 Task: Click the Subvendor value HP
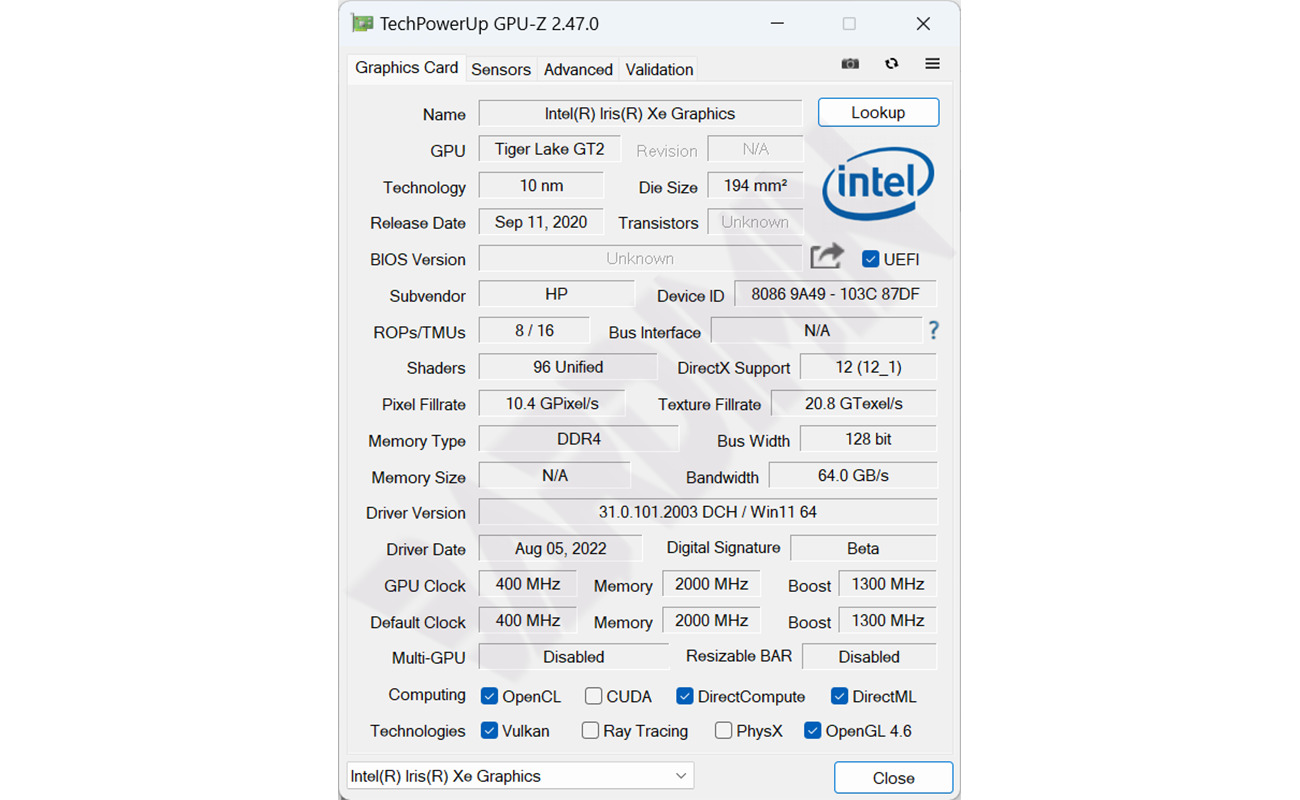pyautogui.click(x=557, y=294)
